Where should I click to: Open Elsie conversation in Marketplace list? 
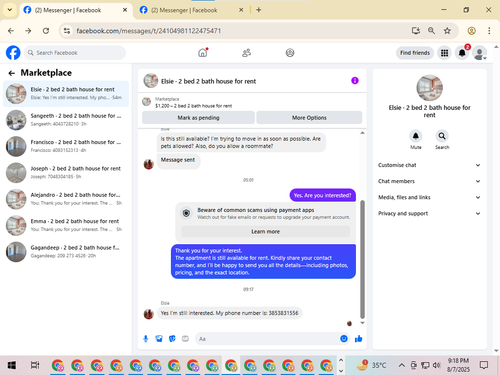pos(66,93)
